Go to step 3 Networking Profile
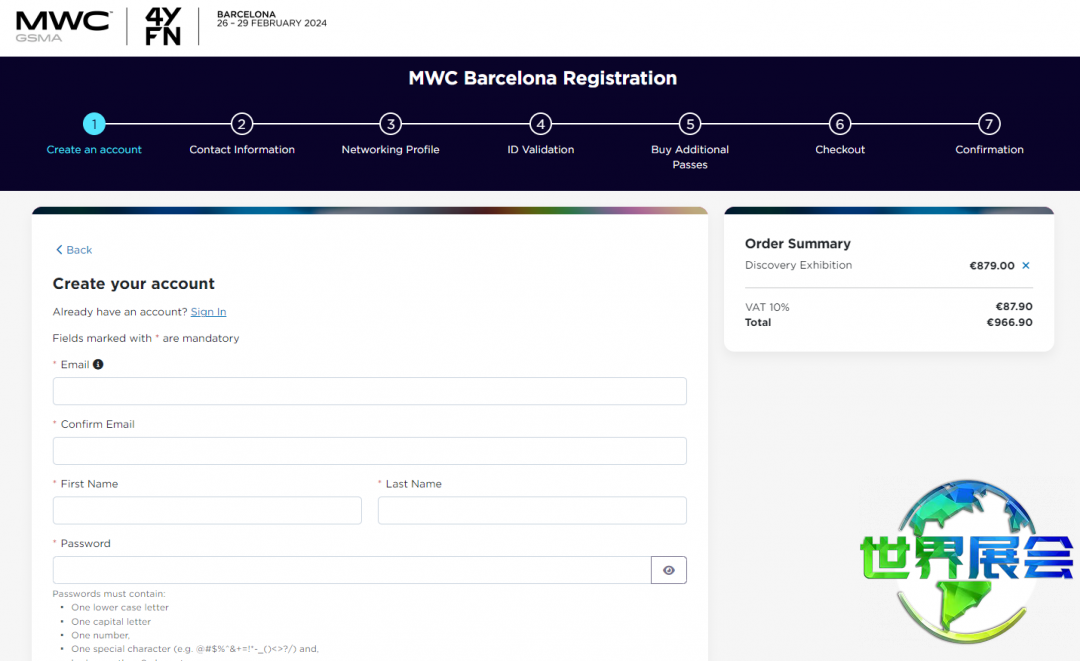Viewport: 1080px width, 661px height. pos(391,124)
